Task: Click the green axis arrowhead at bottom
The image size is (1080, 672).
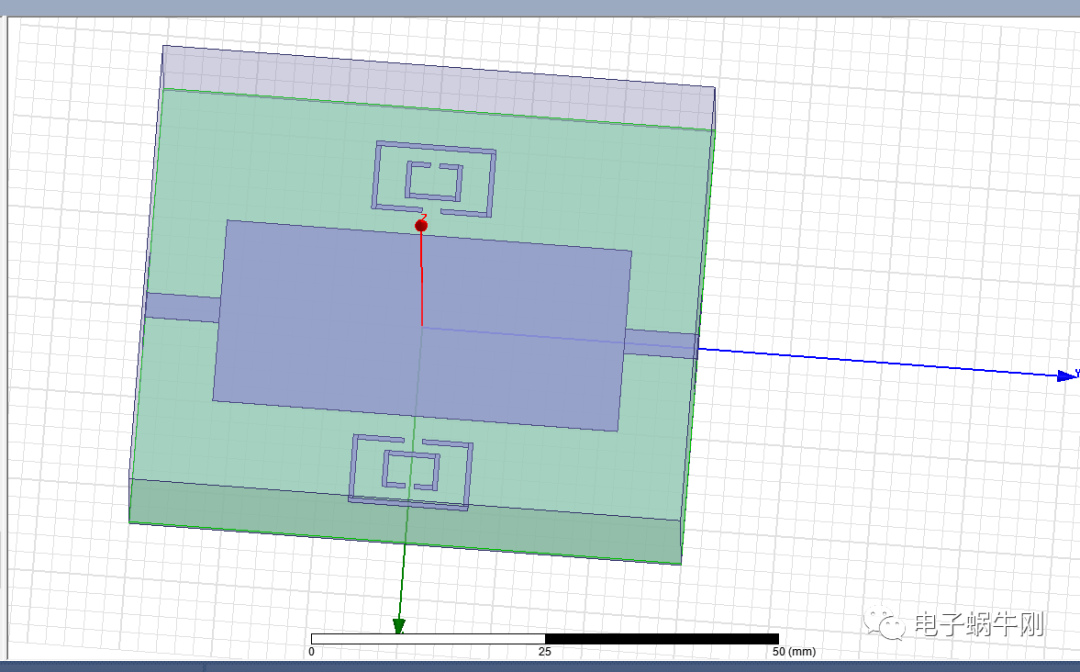Action: point(399,627)
